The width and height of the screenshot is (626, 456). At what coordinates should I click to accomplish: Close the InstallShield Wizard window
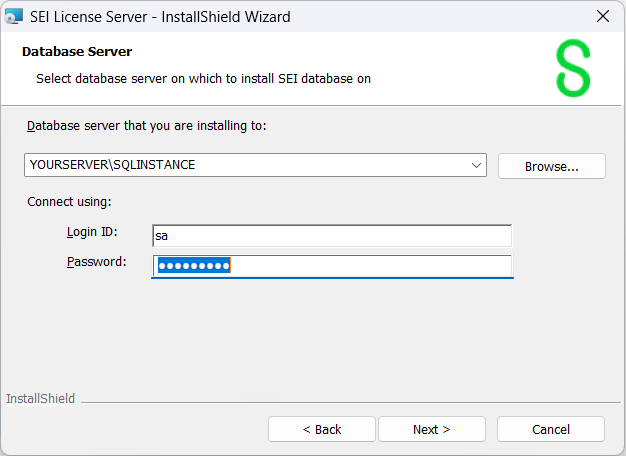(x=602, y=16)
